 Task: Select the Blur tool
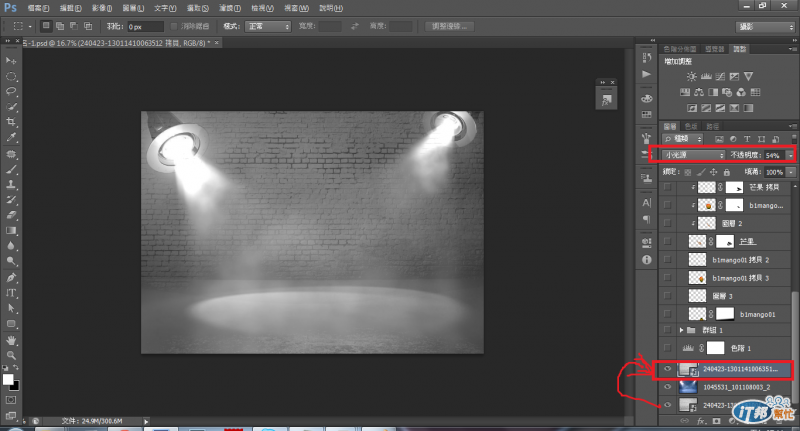pos(11,246)
